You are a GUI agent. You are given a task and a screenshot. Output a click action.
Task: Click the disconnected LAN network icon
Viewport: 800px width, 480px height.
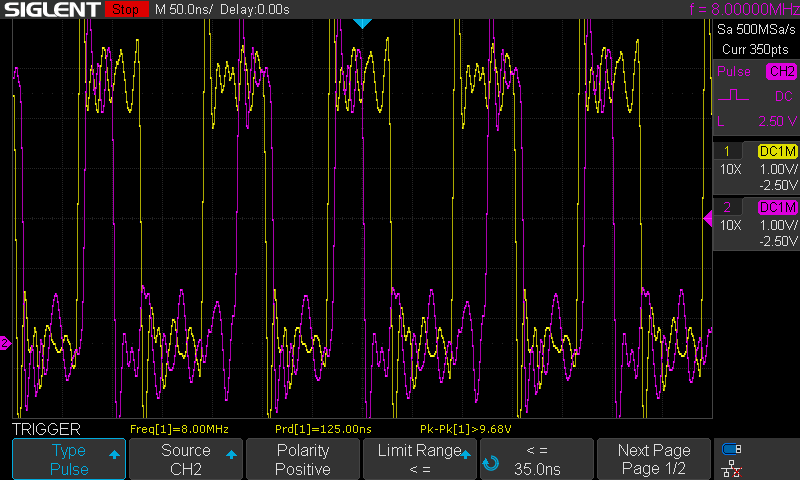coord(732,468)
